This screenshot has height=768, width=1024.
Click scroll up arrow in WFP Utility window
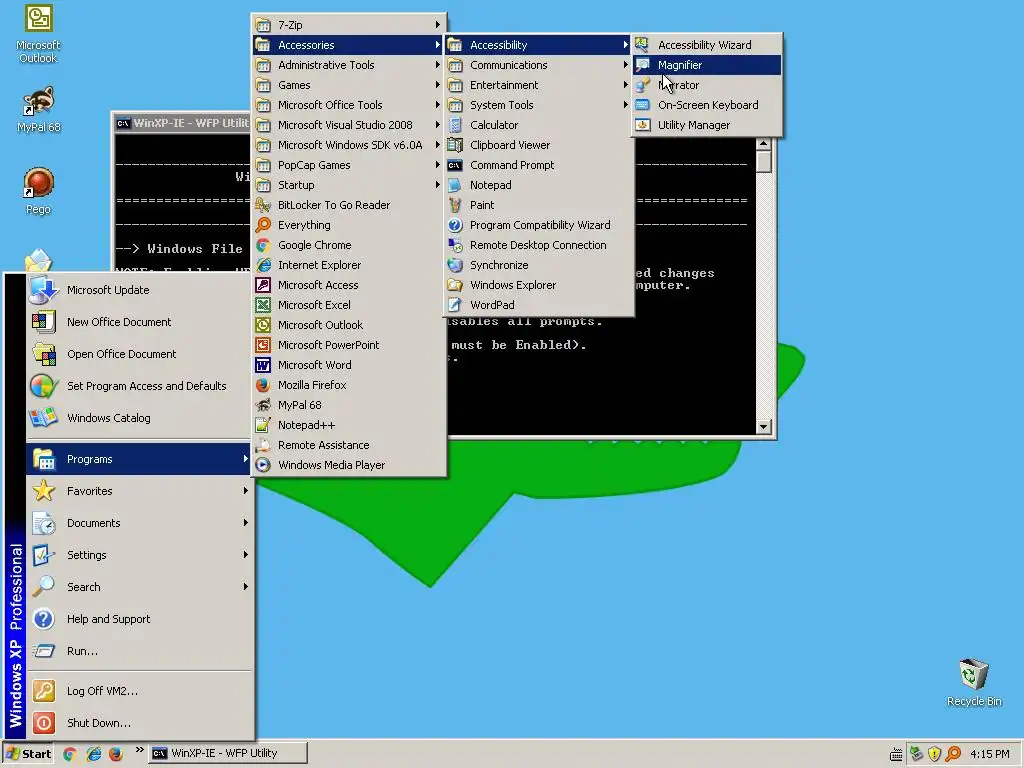(x=763, y=144)
